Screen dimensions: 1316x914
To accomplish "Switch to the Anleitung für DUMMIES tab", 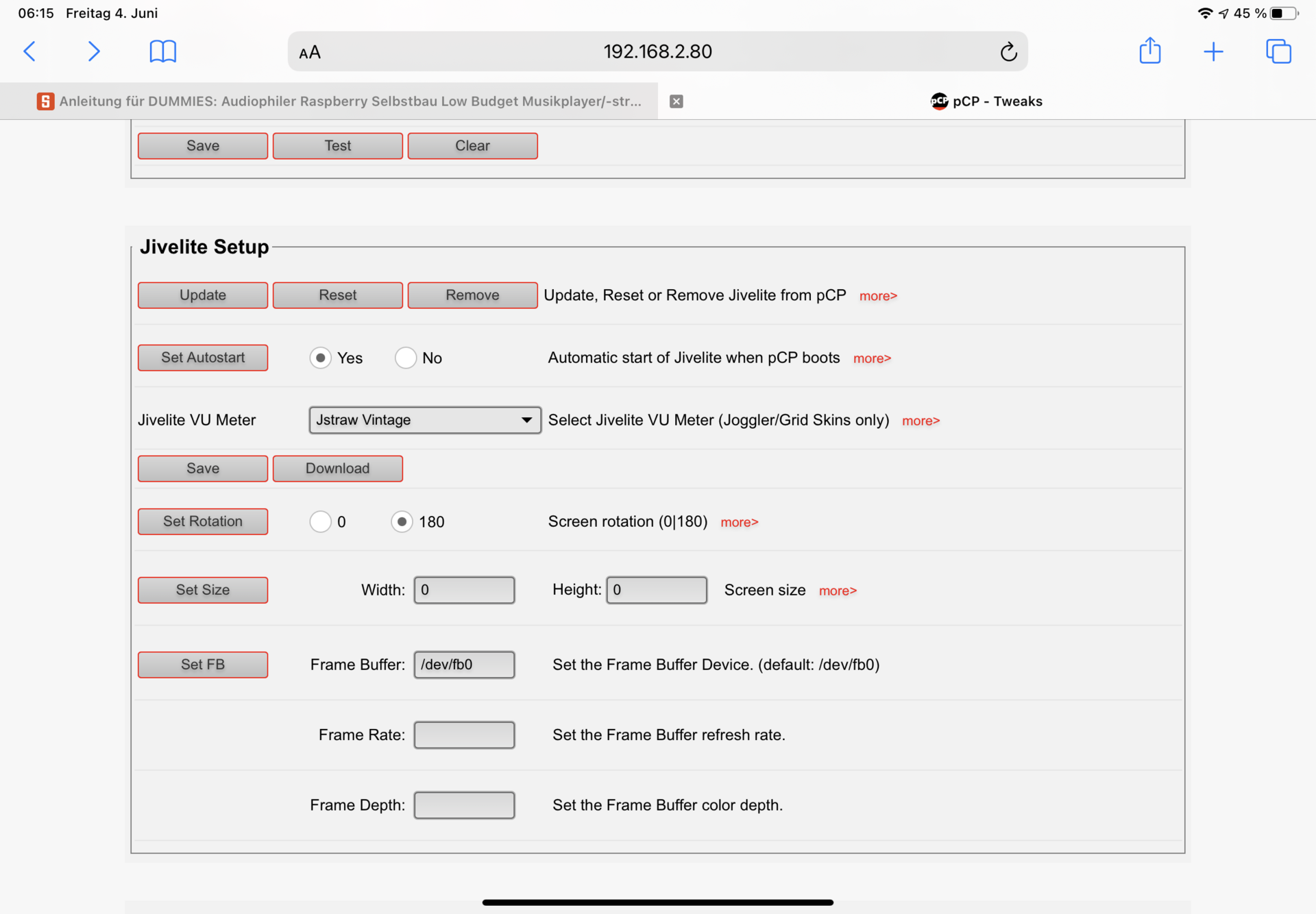I will coord(329,101).
